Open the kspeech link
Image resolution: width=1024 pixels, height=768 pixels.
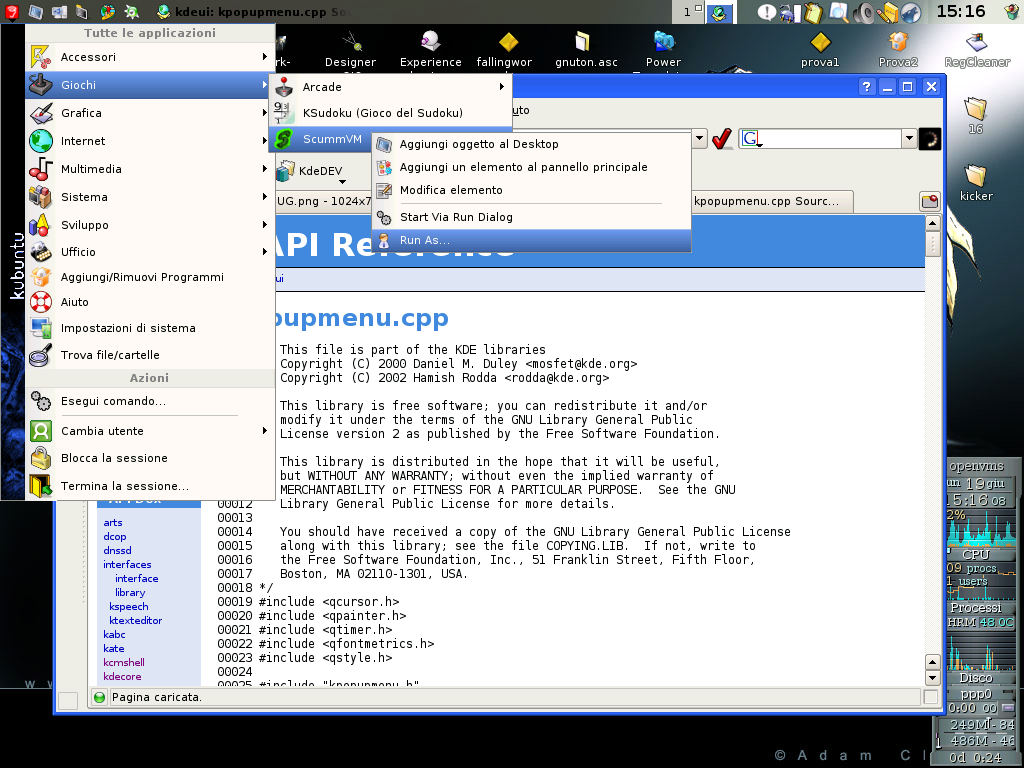tap(129, 606)
